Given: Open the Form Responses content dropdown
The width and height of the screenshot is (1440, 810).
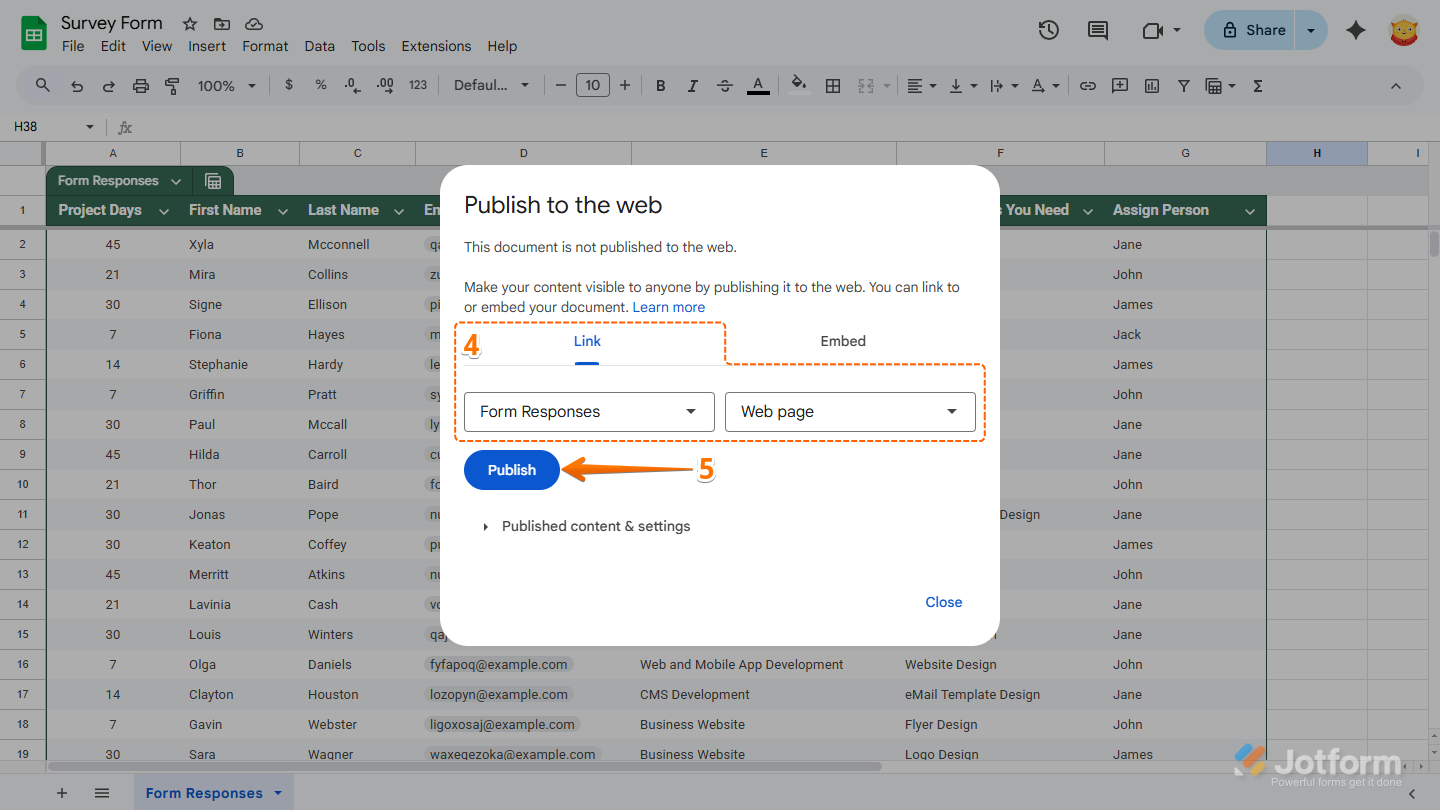Looking at the screenshot, I should tap(588, 411).
